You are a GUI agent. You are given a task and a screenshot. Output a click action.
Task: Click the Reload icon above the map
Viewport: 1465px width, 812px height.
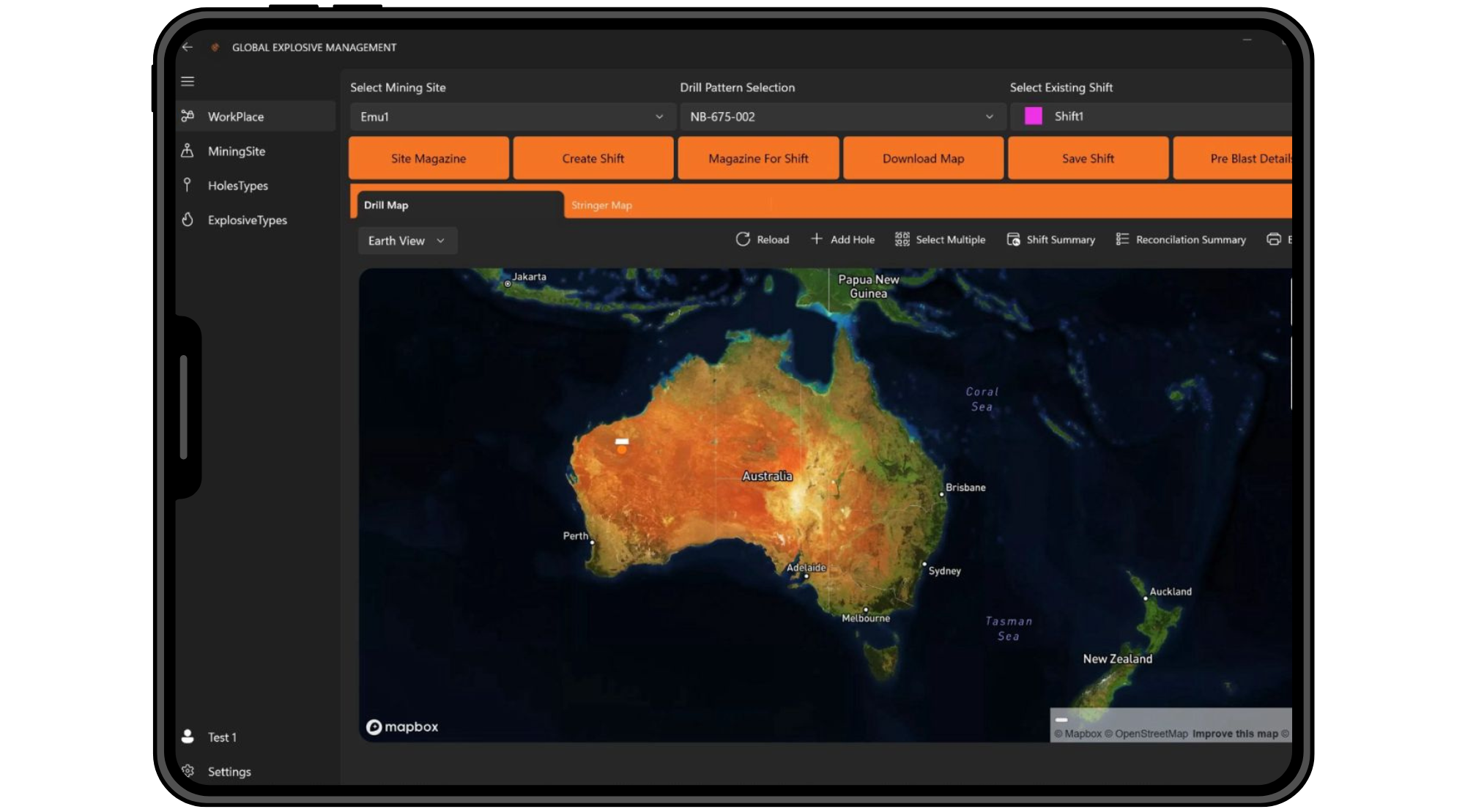(x=743, y=239)
